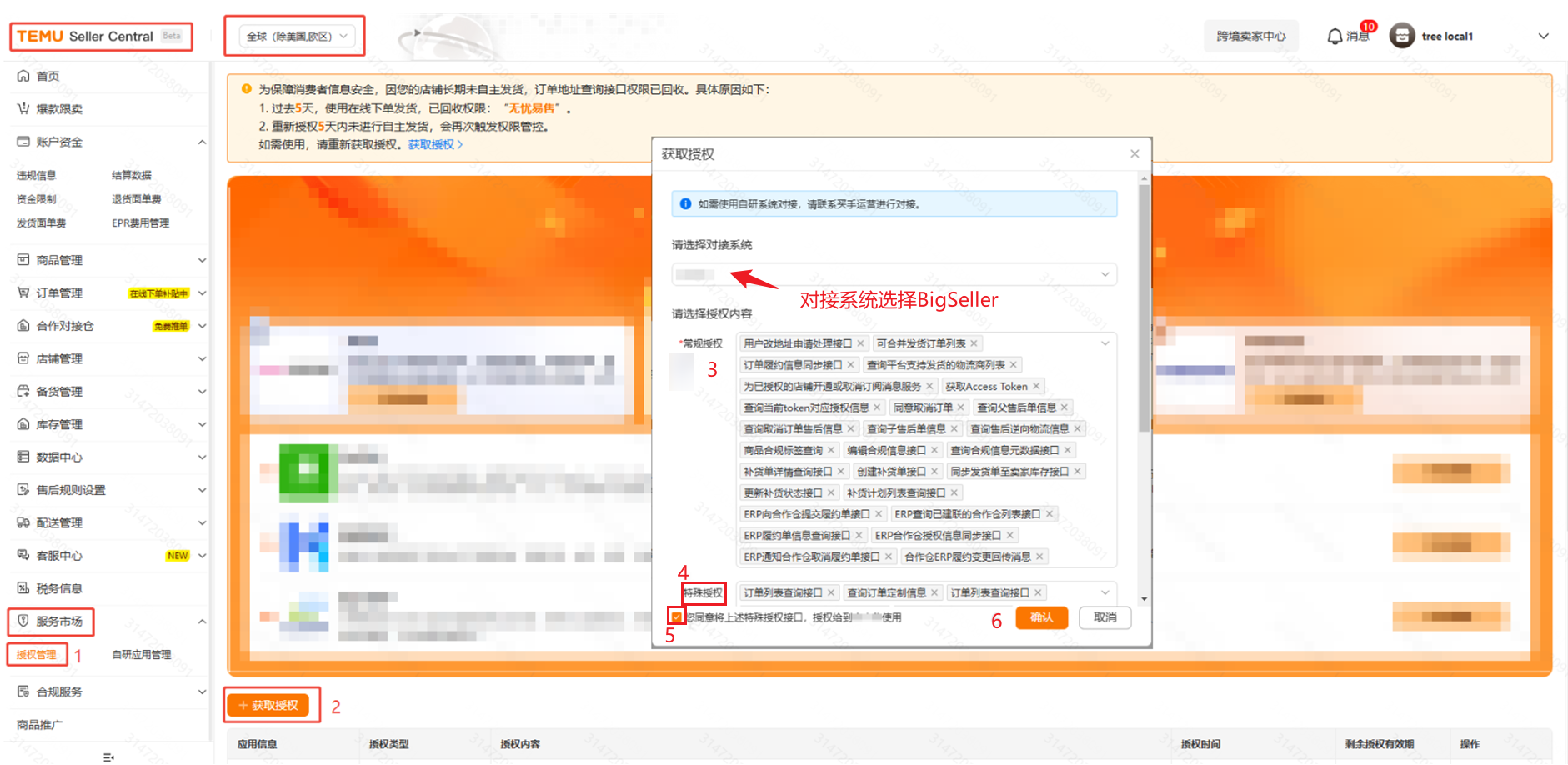Open the 商品推广 sidebar item
Image resolution: width=1568 pixels, height=765 pixels.
[x=39, y=725]
